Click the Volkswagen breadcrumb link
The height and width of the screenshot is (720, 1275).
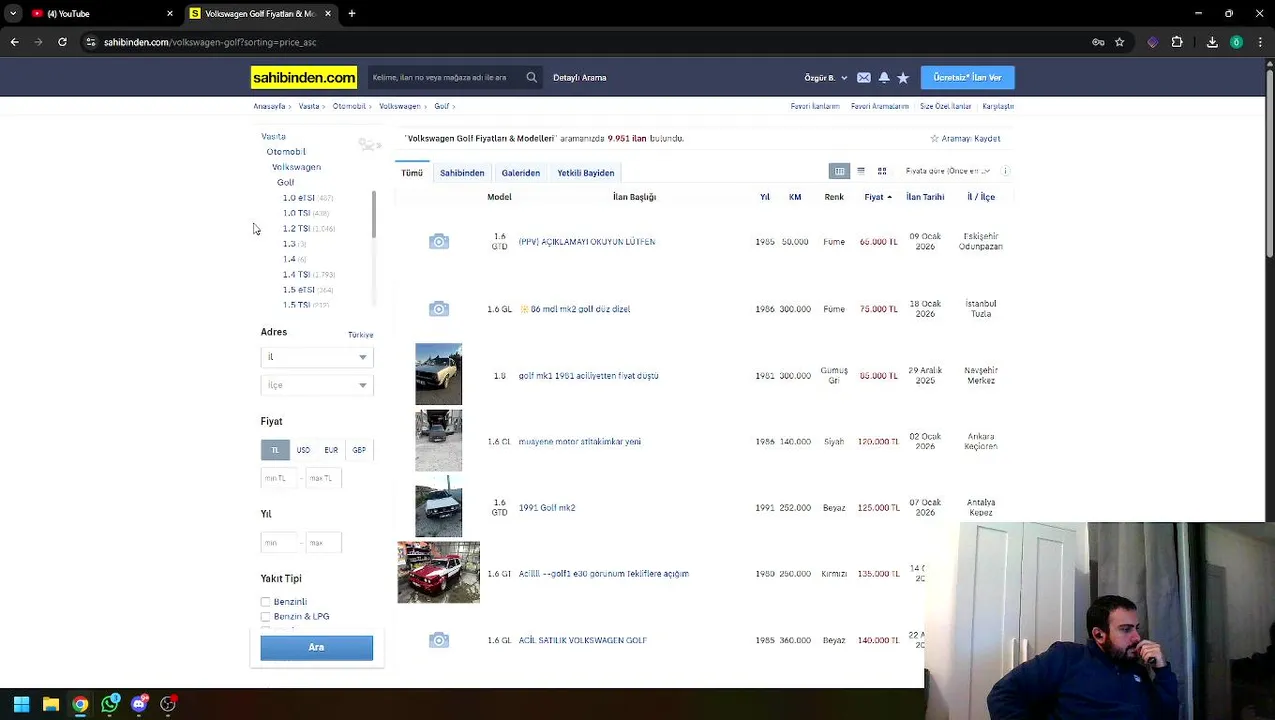click(400, 106)
